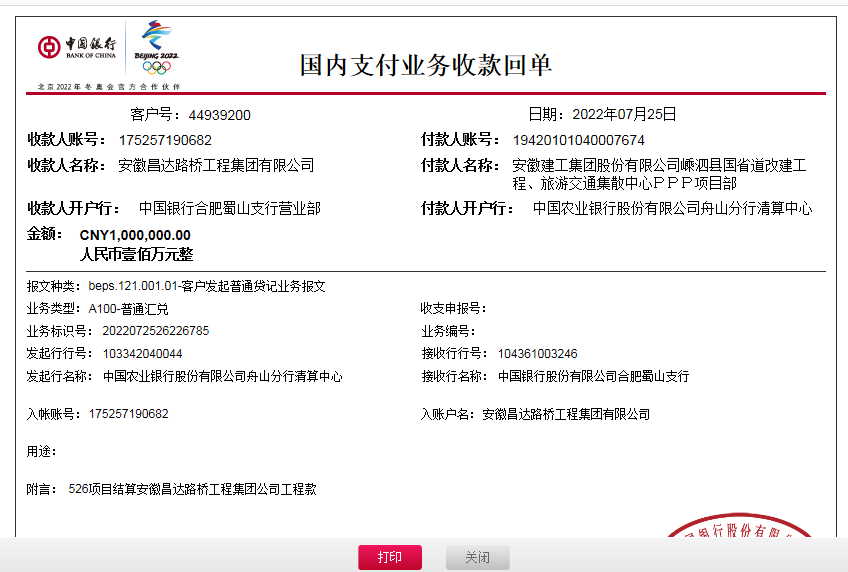Click the Bank of China logo

(x=77, y=47)
